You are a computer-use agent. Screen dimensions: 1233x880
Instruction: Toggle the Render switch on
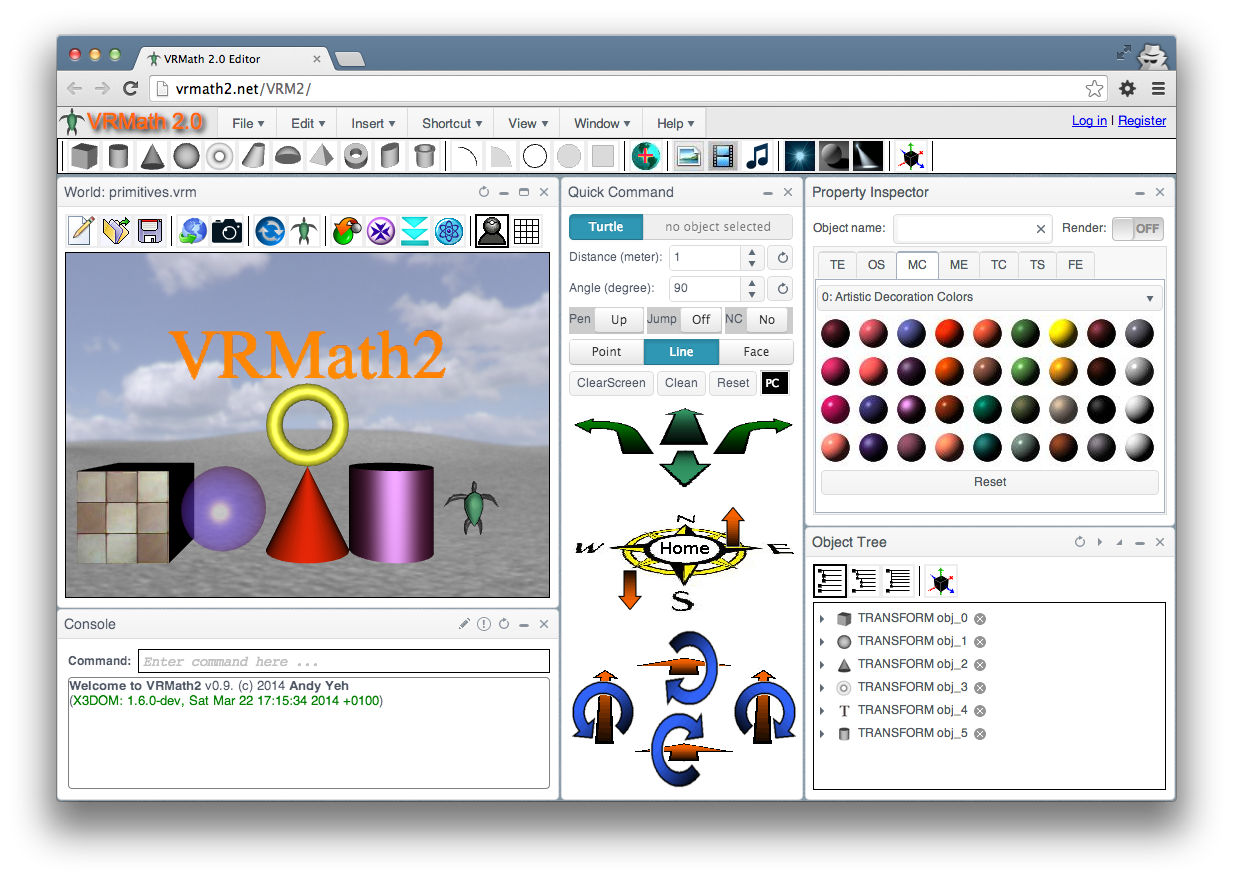coord(1138,229)
